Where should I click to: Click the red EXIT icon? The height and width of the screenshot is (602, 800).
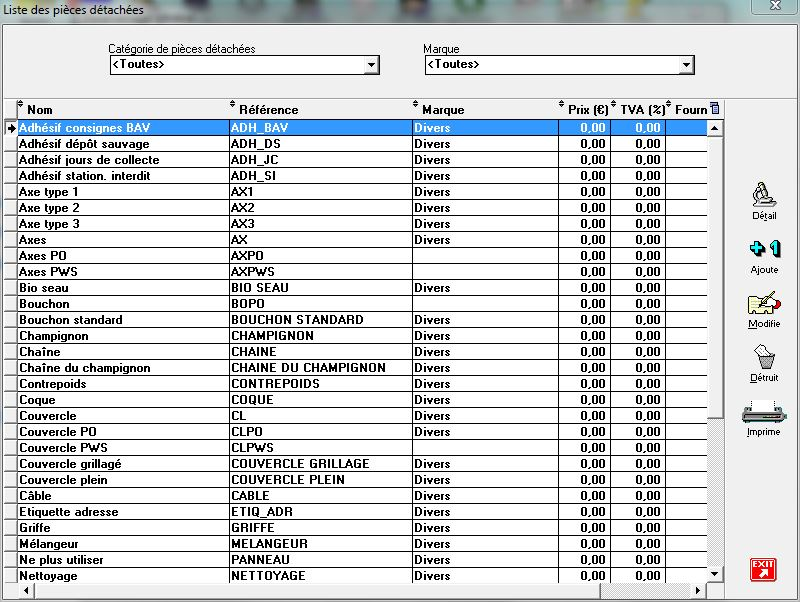pyautogui.click(x=763, y=569)
